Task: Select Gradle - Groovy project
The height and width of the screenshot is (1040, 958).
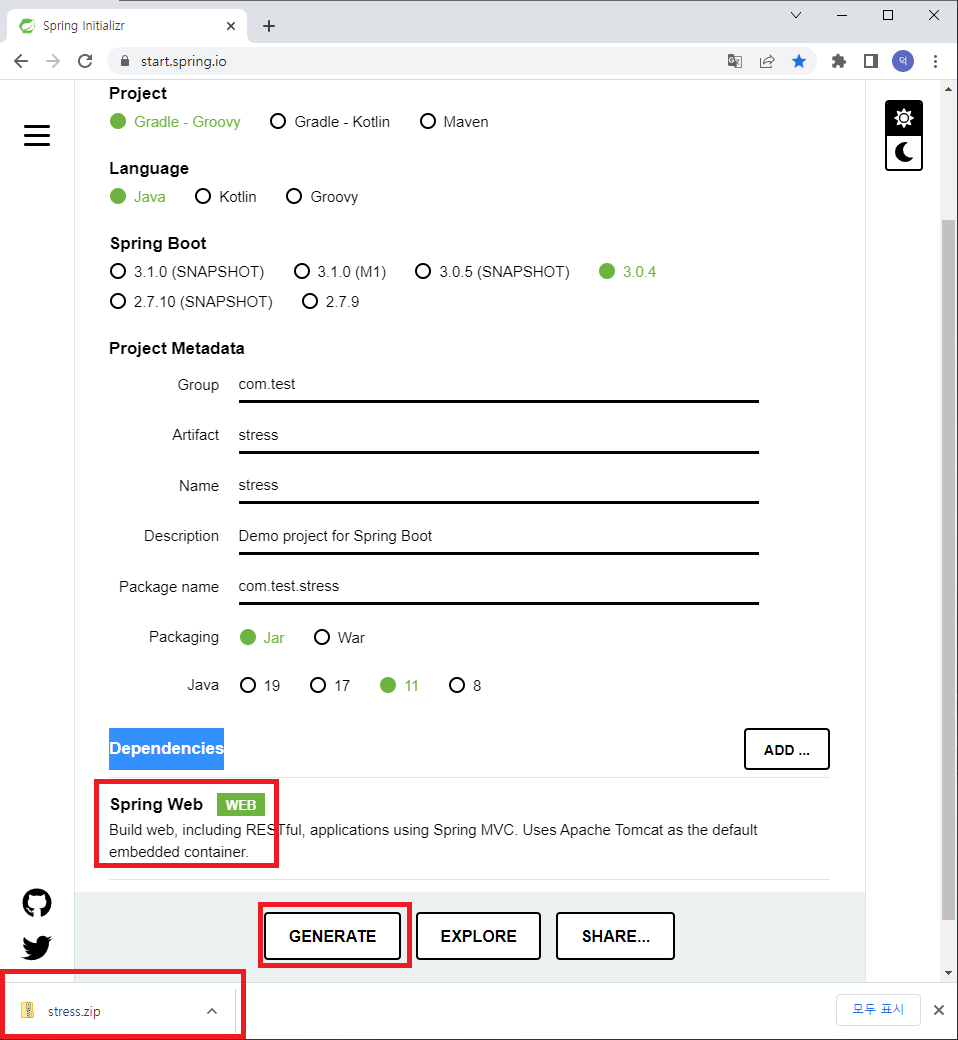Action: pyautogui.click(x=175, y=121)
